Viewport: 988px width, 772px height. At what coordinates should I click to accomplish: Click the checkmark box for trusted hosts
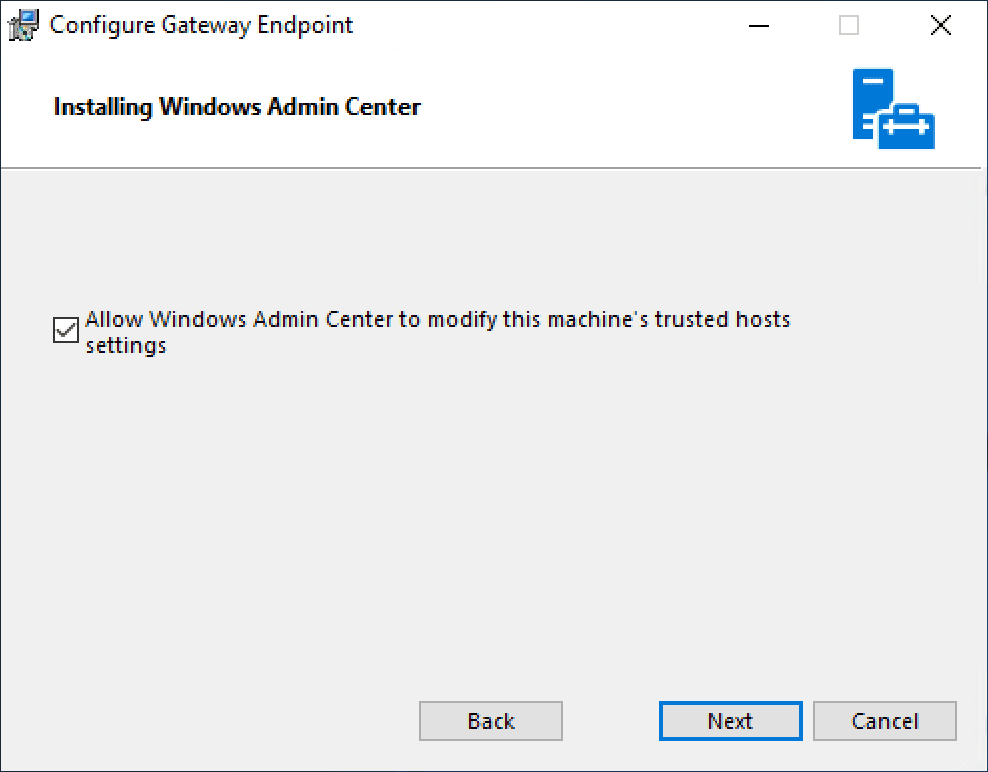coord(66,331)
